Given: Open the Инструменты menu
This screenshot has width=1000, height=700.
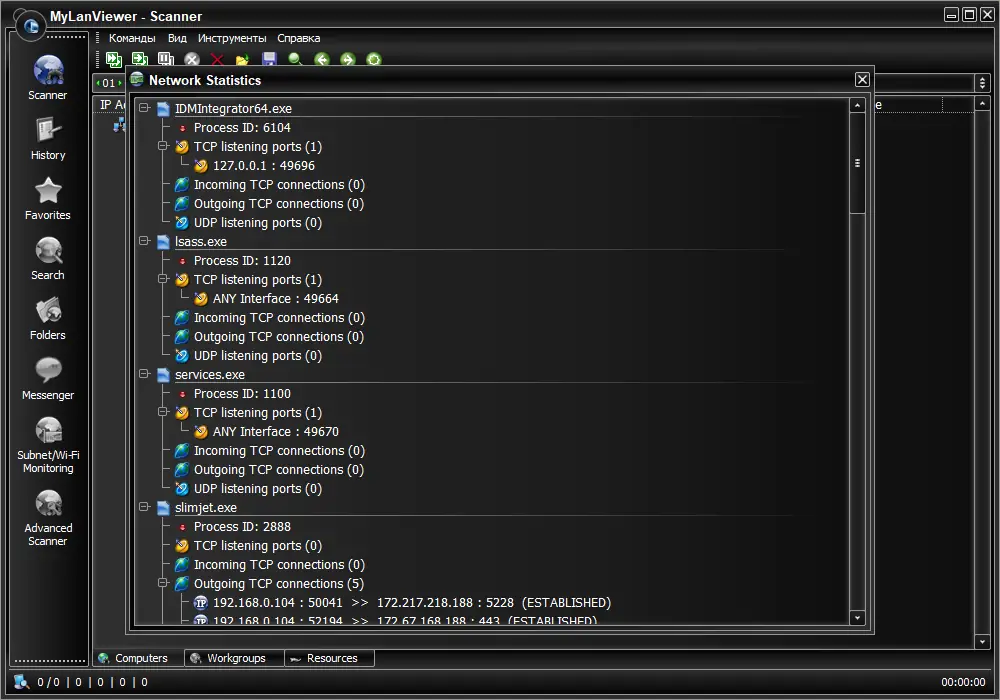Looking at the screenshot, I should point(232,38).
